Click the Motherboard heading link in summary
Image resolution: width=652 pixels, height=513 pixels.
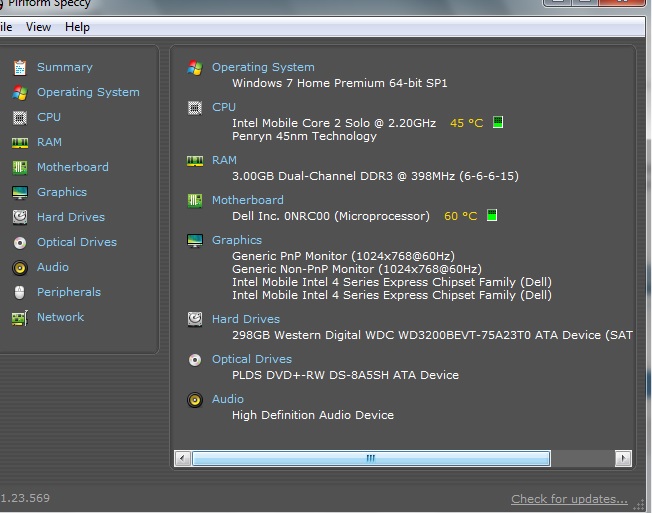(248, 200)
